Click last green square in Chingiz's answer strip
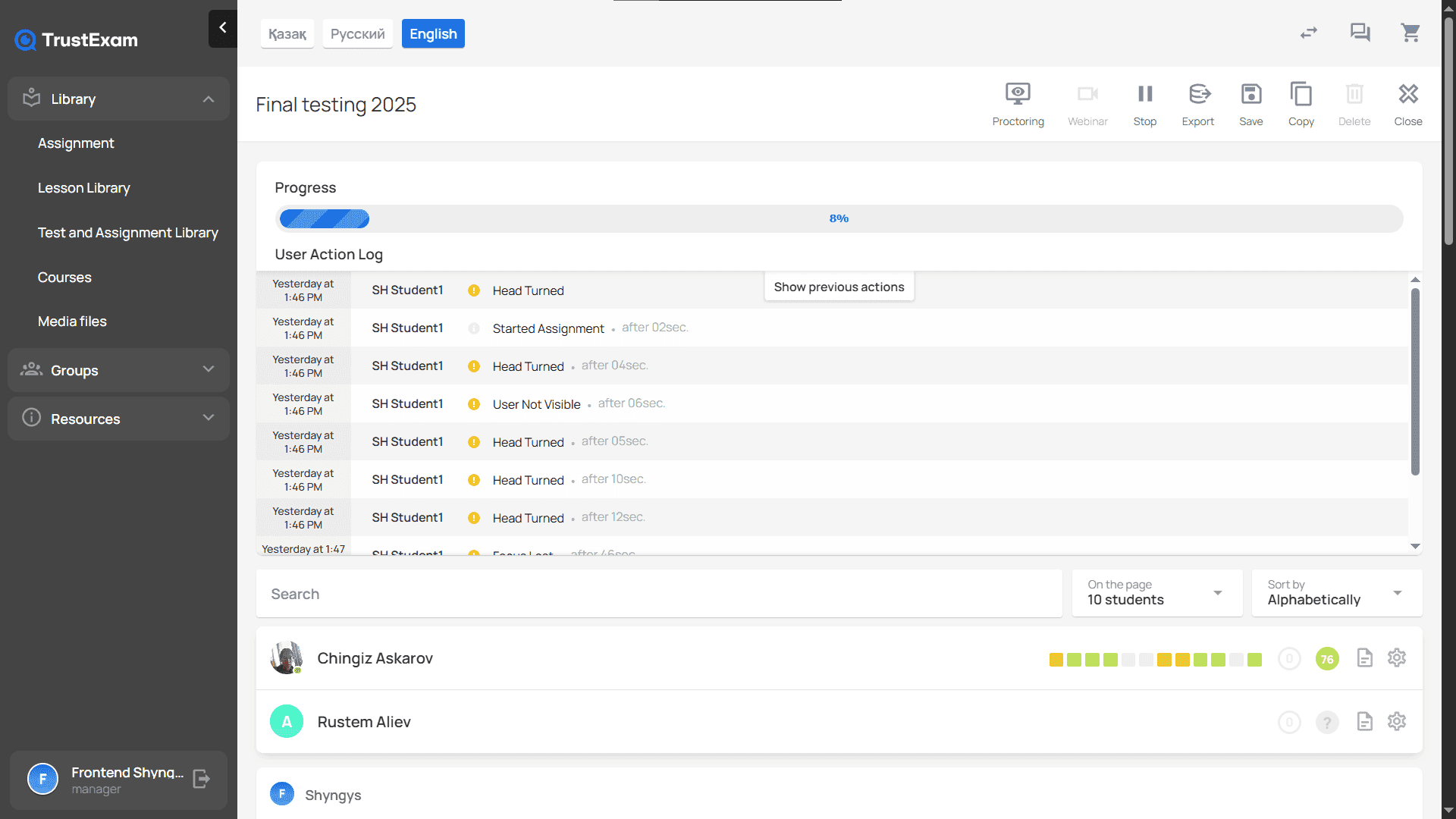 click(1255, 660)
